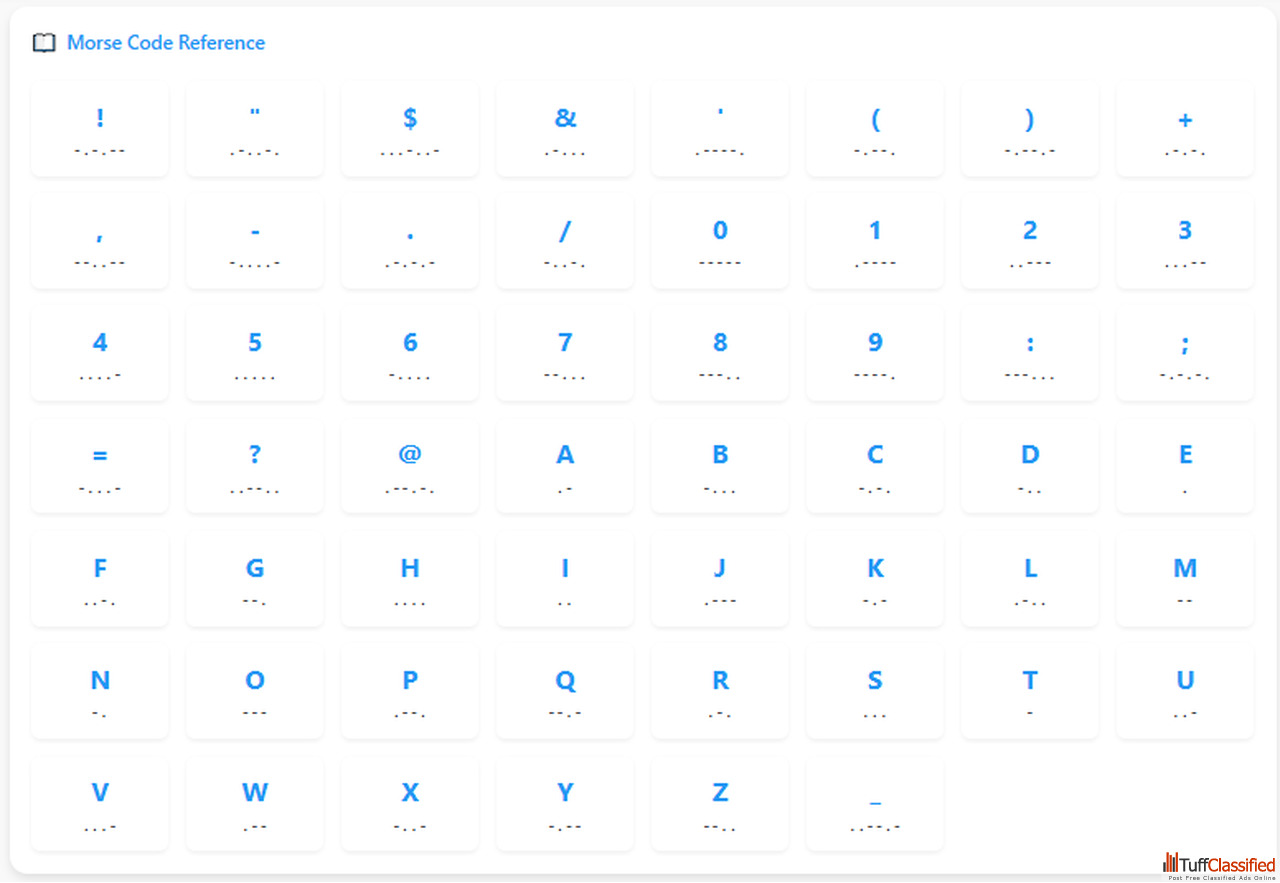Select the opening parenthesis card
The image size is (1280, 883).
(x=875, y=130)
